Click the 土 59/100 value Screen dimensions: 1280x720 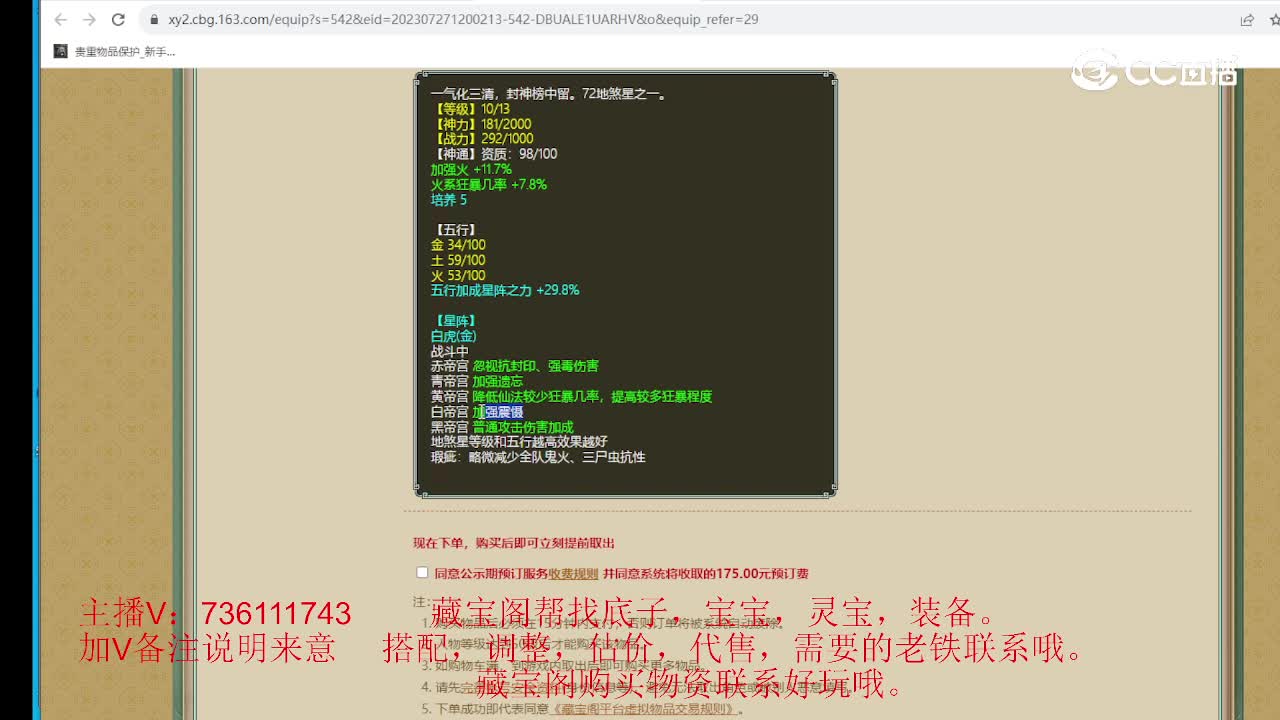pyautogui.click(x=458, y=260)
